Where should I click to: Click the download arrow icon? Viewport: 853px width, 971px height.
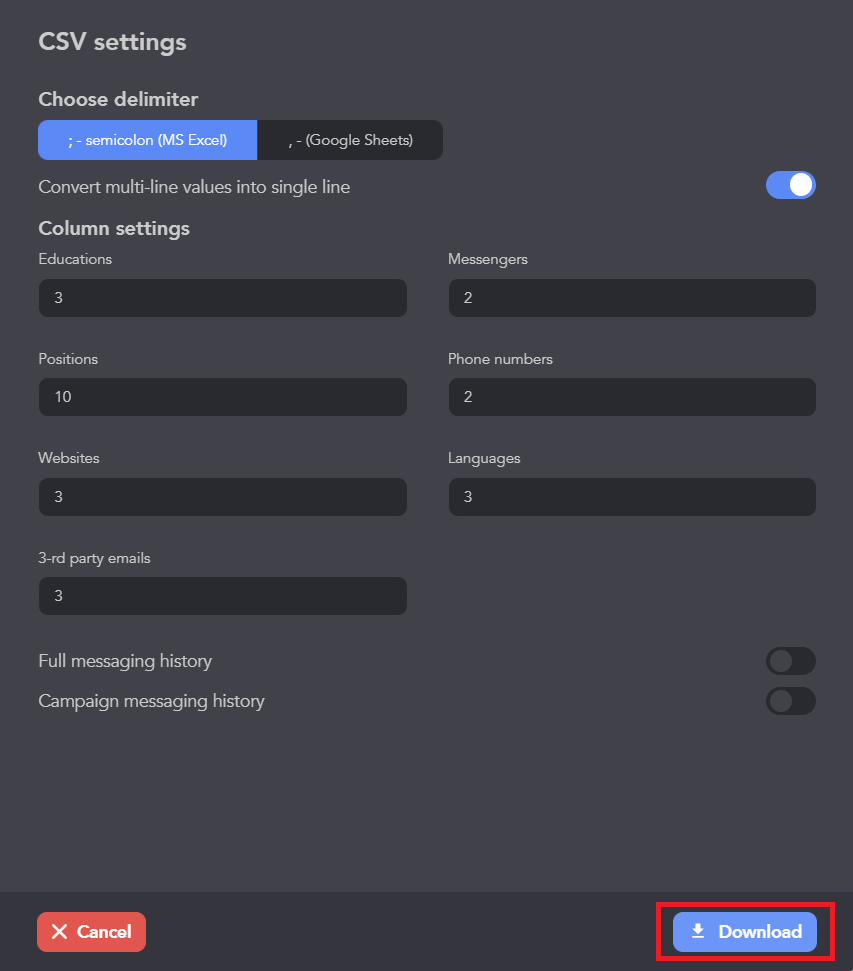[698, 932]
